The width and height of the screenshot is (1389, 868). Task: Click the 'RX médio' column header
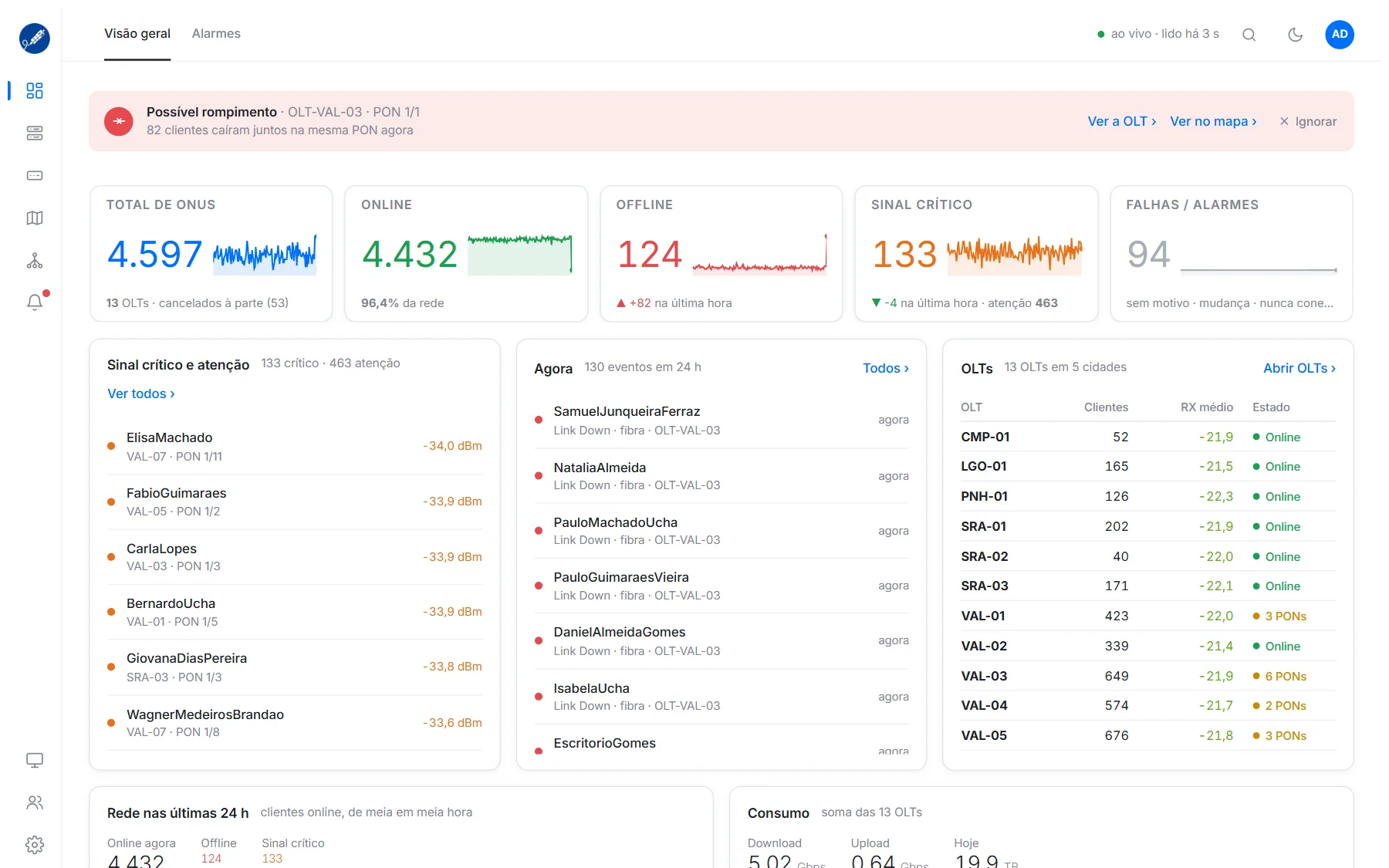click(1207, 407)
